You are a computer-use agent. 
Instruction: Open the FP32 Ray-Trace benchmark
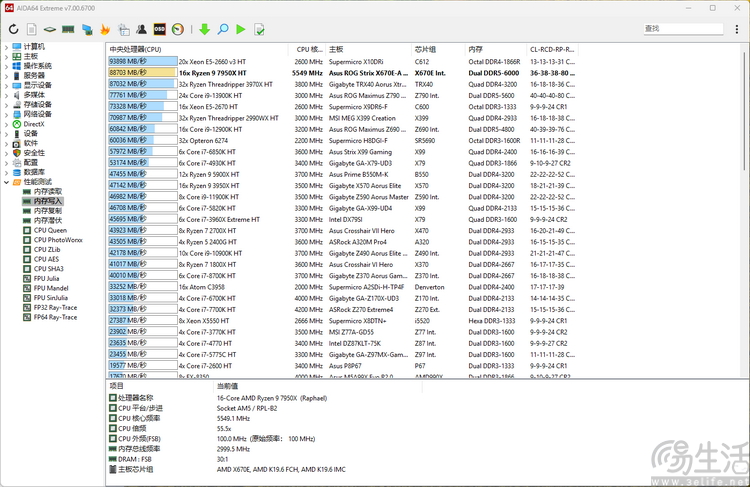(55, 308)
